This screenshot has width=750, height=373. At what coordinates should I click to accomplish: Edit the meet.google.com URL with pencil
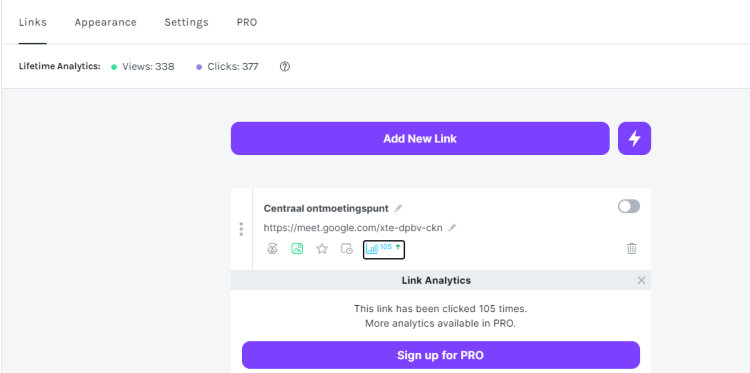pyautogui.click(x=452, y=228)
